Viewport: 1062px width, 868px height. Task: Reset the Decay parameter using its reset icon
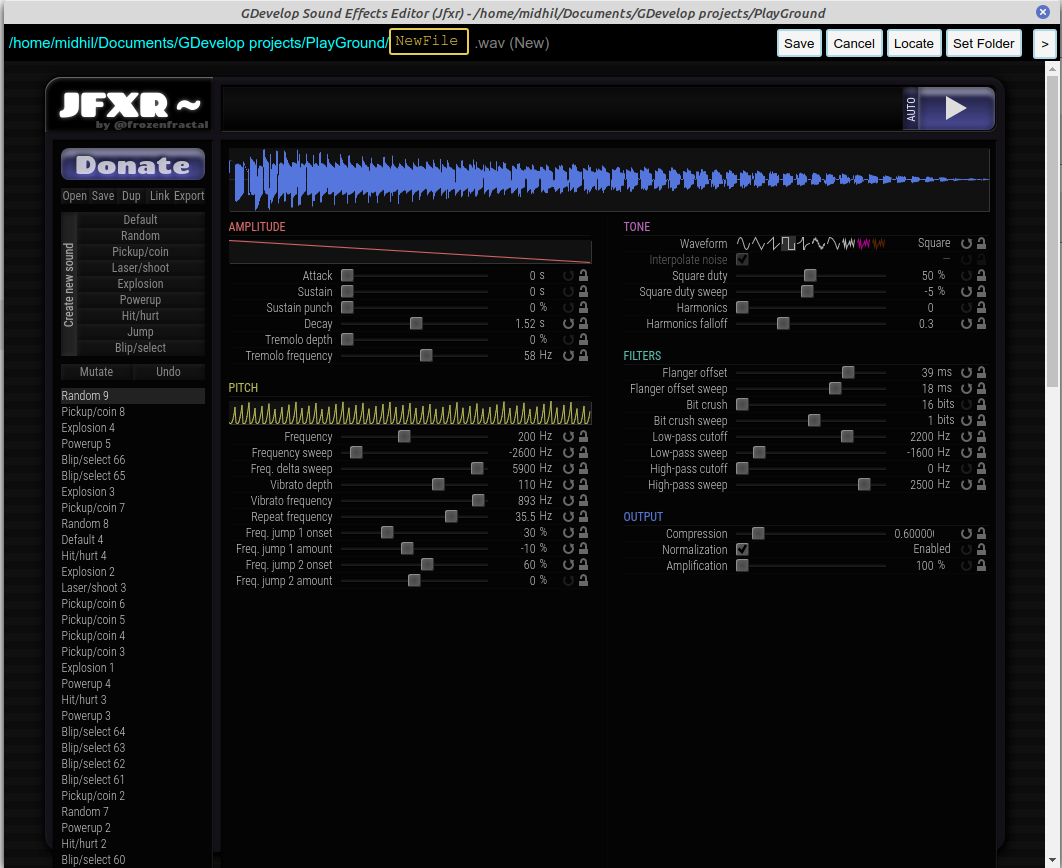(x=567, y=323)
